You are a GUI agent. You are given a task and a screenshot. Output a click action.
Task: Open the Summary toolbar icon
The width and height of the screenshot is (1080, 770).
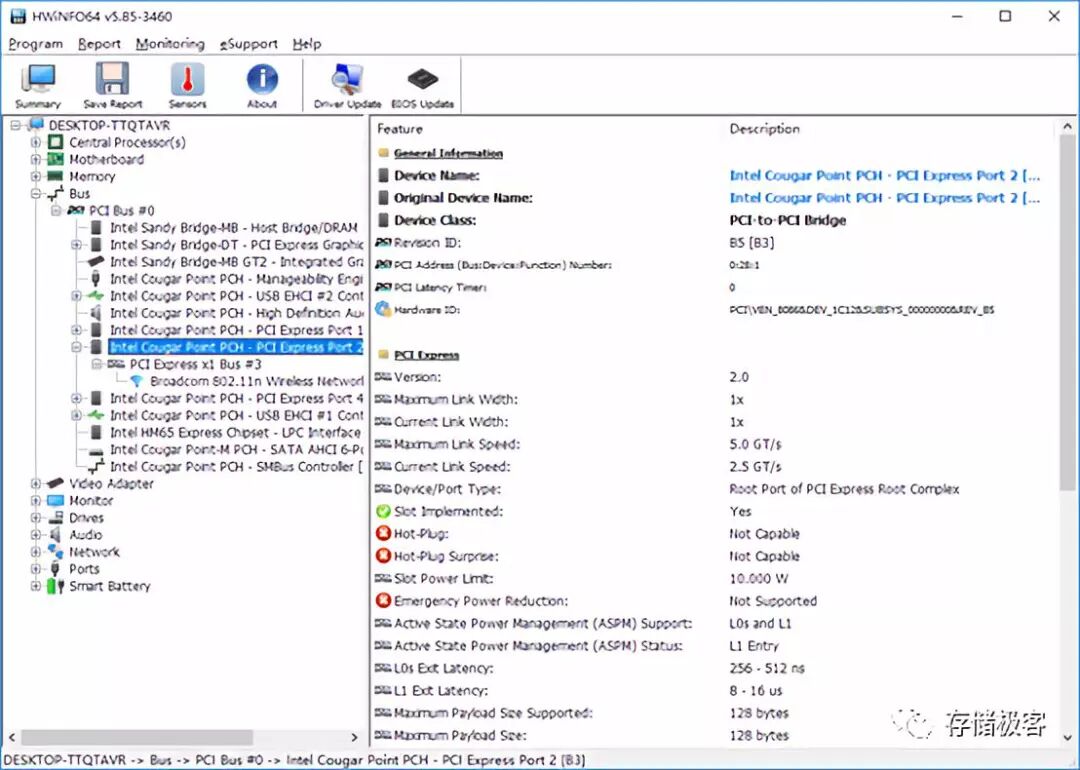click(x=38, y=85)
